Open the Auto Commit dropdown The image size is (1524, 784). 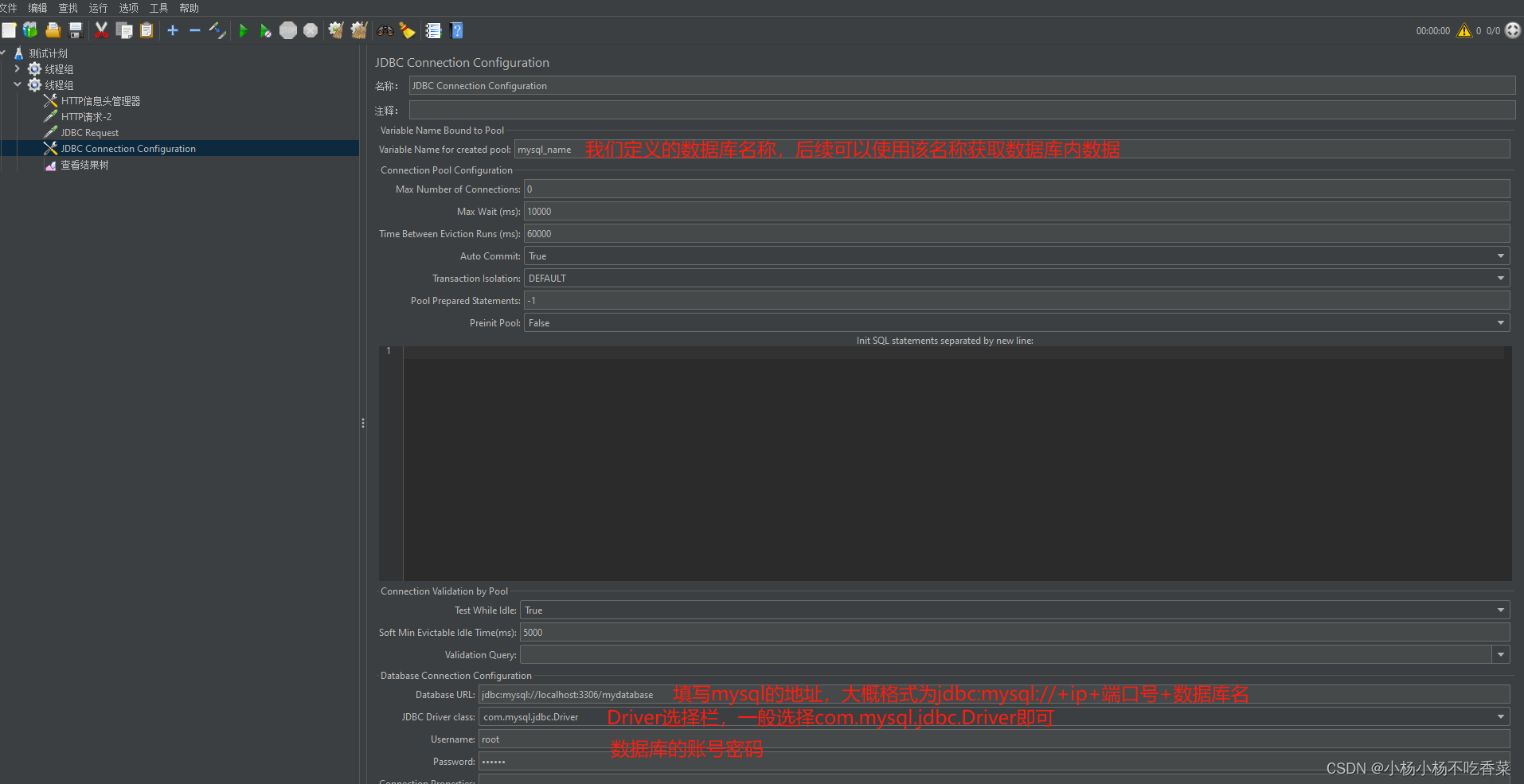(1017, 255)
